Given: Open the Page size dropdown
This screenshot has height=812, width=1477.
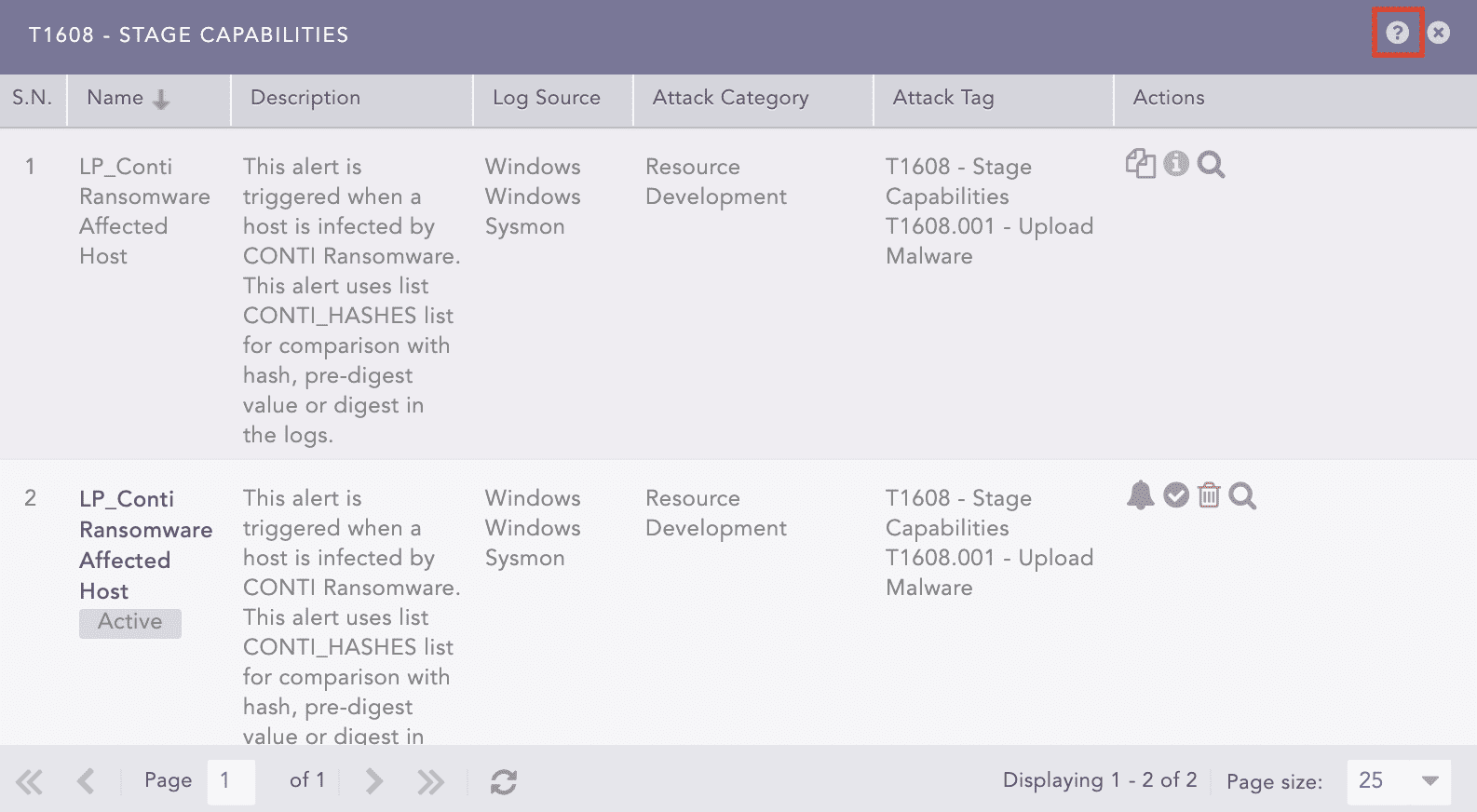Looking at the screenshot, I should point(1399,781).
